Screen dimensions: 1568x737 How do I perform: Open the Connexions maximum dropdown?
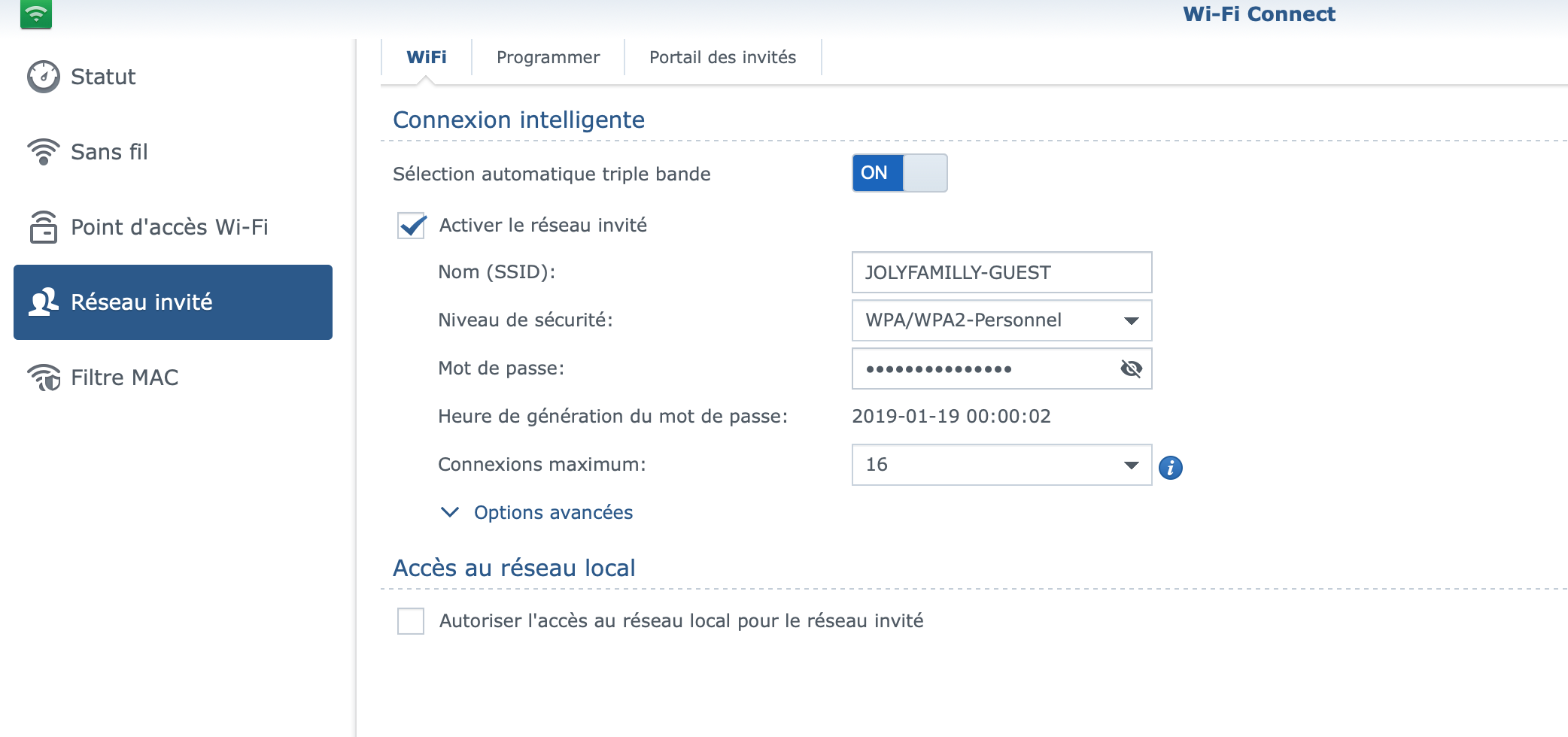(x=1001, y=465)
